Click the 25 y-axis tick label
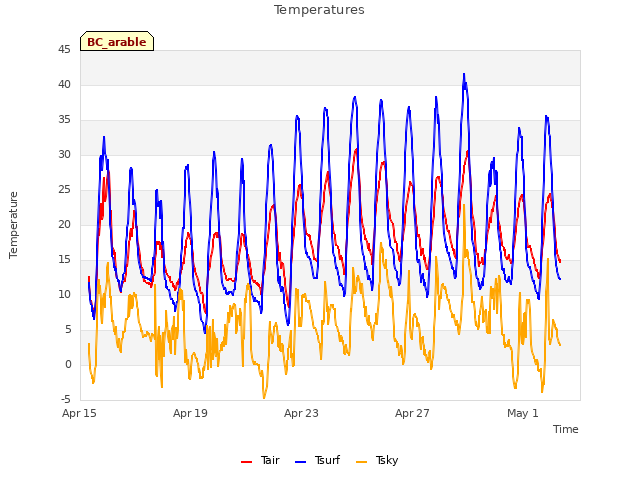640x480 pixels. (64, 190)
